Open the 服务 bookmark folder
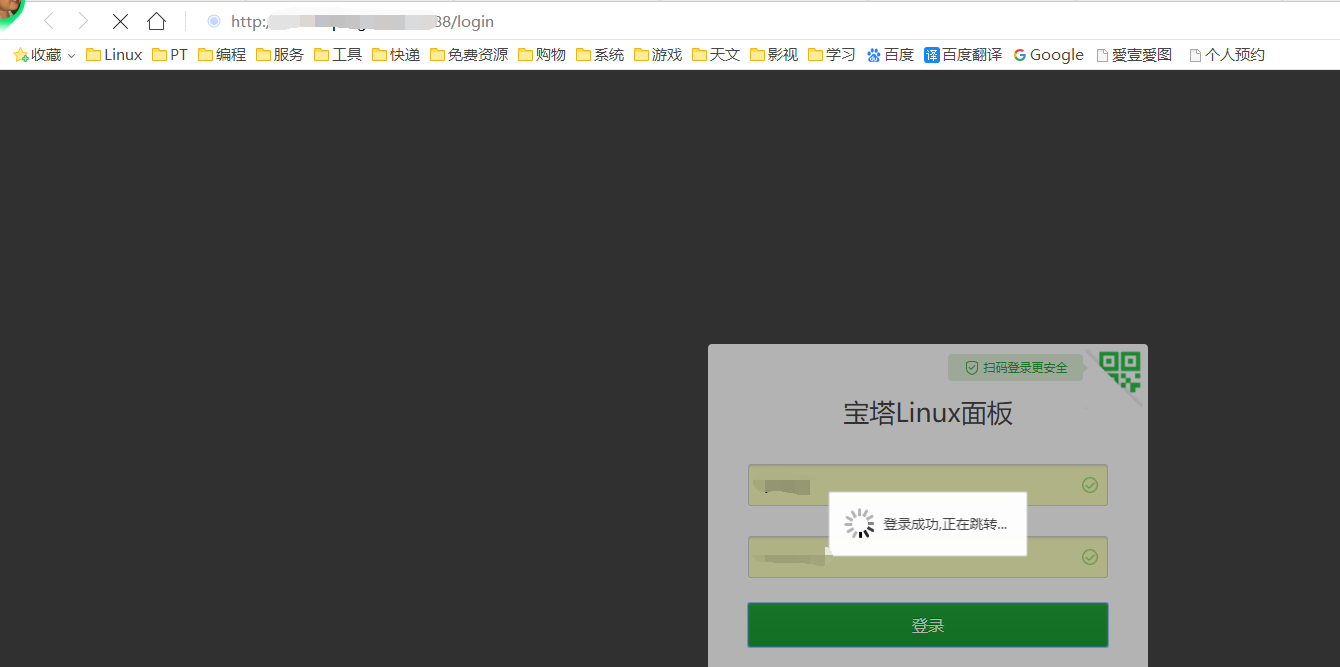Viewport: 1340px width, 667px height. [x=280, y=55]
